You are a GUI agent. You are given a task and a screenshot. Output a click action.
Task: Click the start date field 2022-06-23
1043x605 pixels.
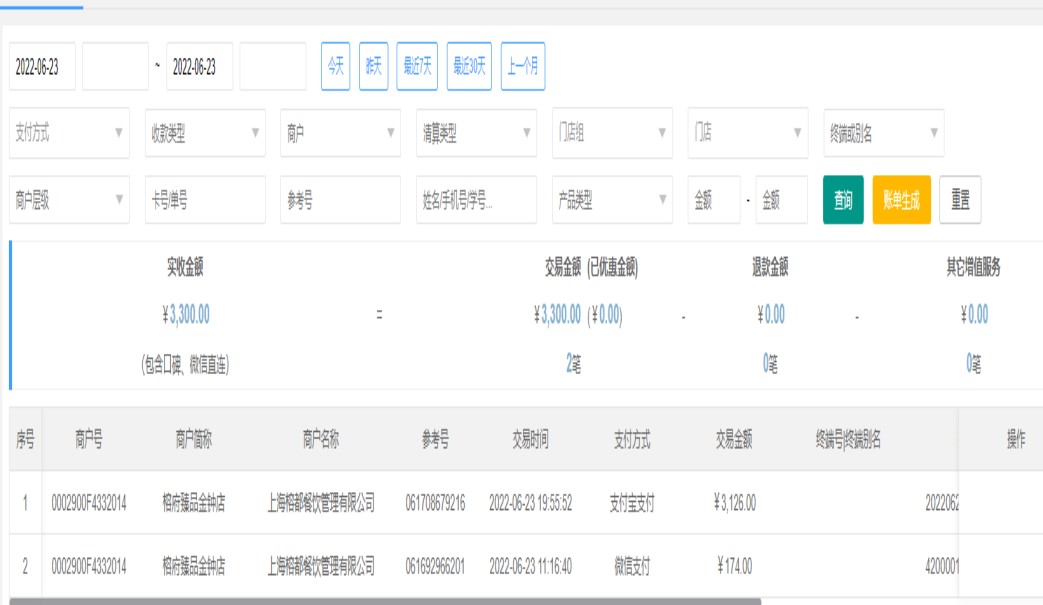[x=42, y=67]
